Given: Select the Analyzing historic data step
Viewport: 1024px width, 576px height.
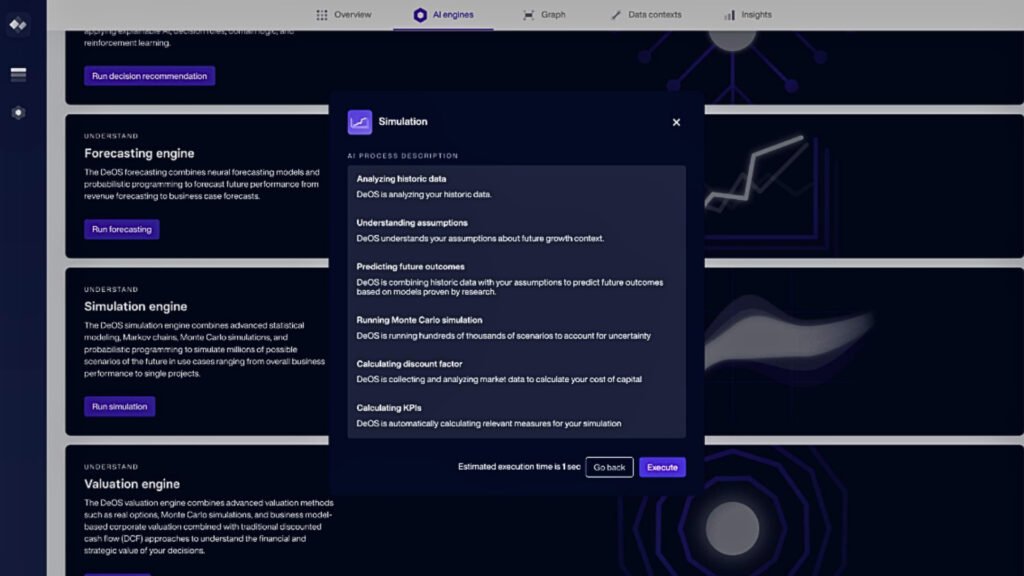Looking at the screenshot, I should click(x=401, y=179).
